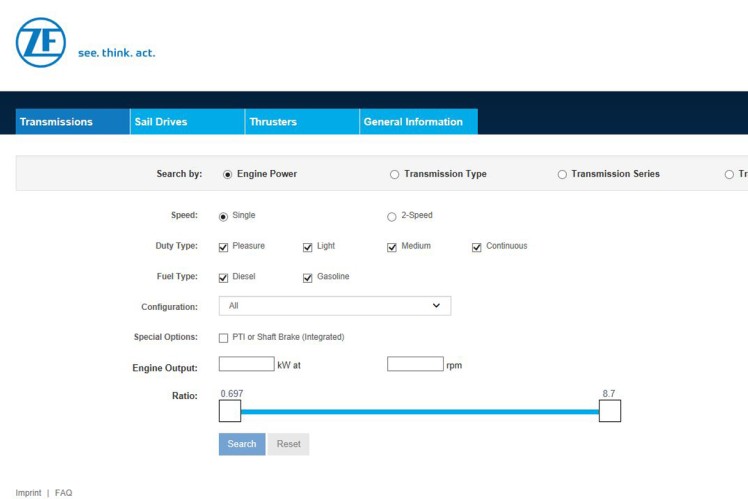Image resolution: width=748 pixels, height=499 pixels.
Task: Open the Configuration dropdown
Action: [x=335, y=306]
